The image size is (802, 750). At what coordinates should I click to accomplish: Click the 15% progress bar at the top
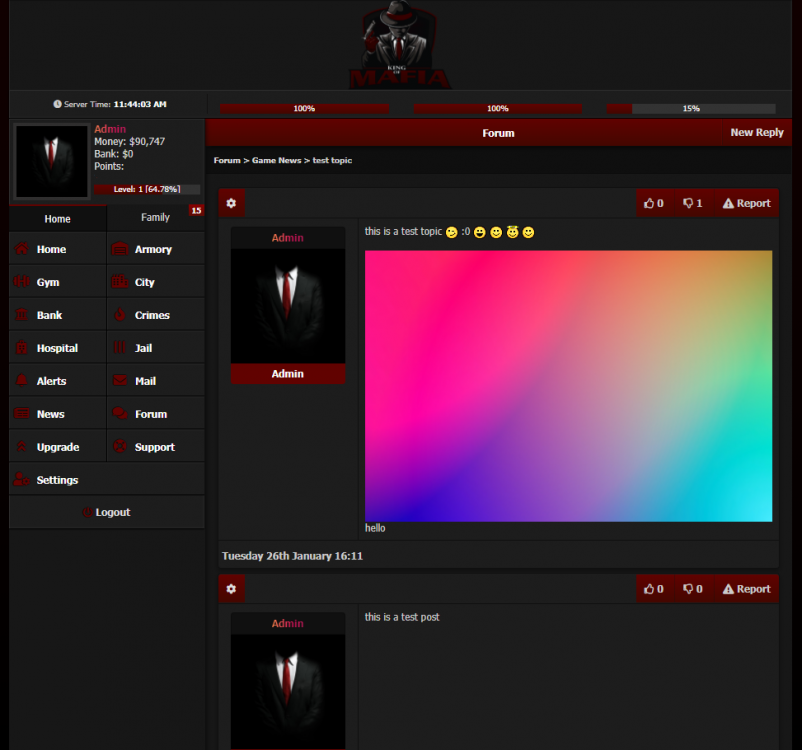(x=691, y=108)
